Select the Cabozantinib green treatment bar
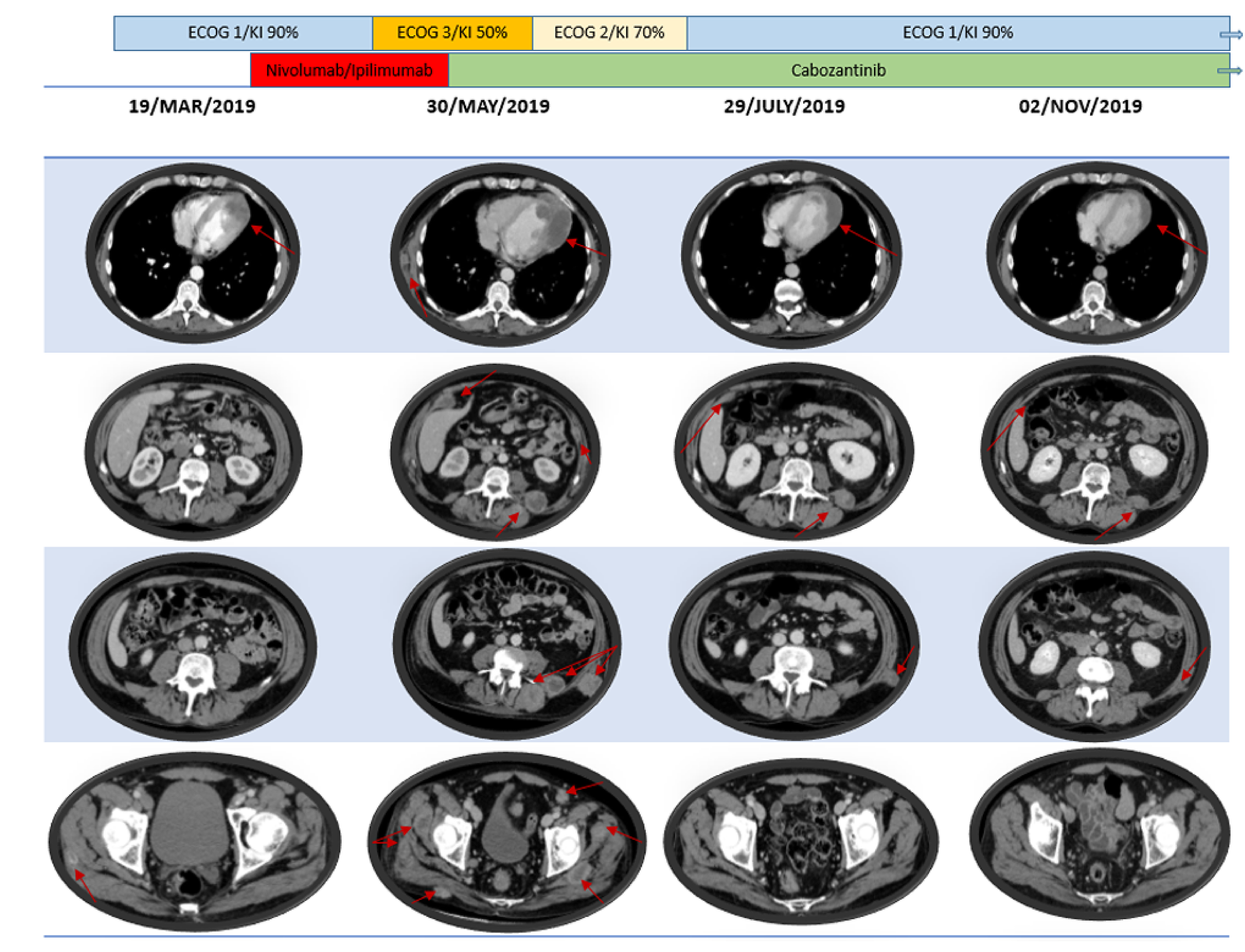The height and width of the screenshot is (952, 1245). coord(840,70)
